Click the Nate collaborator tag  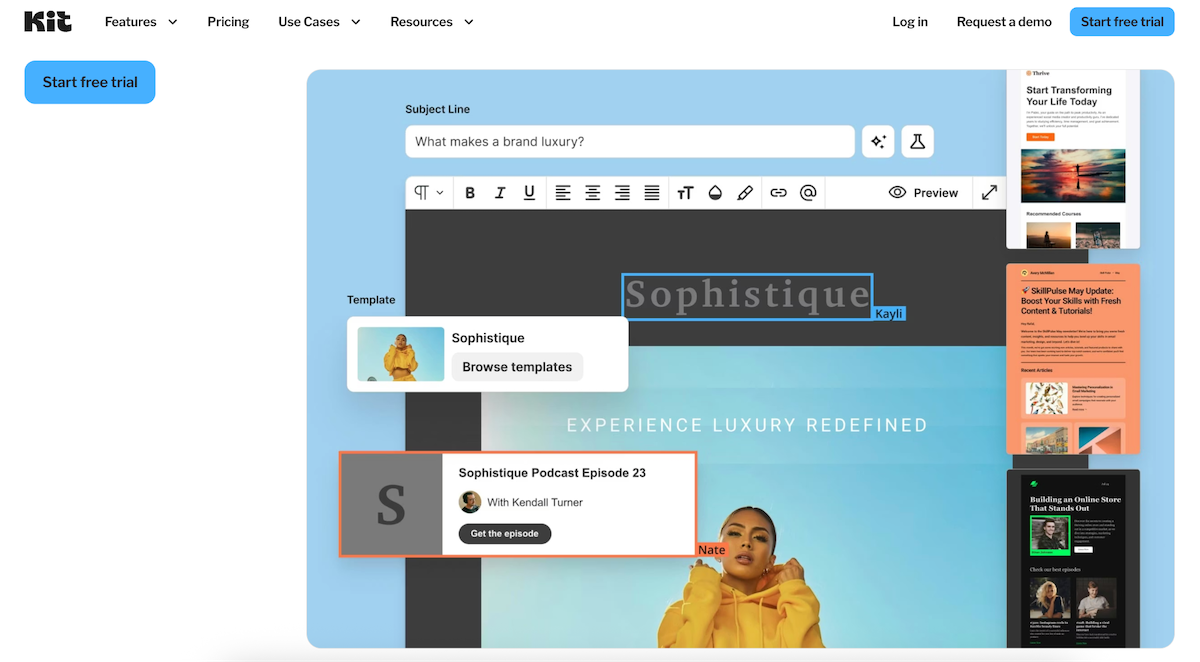click(712, 550)
